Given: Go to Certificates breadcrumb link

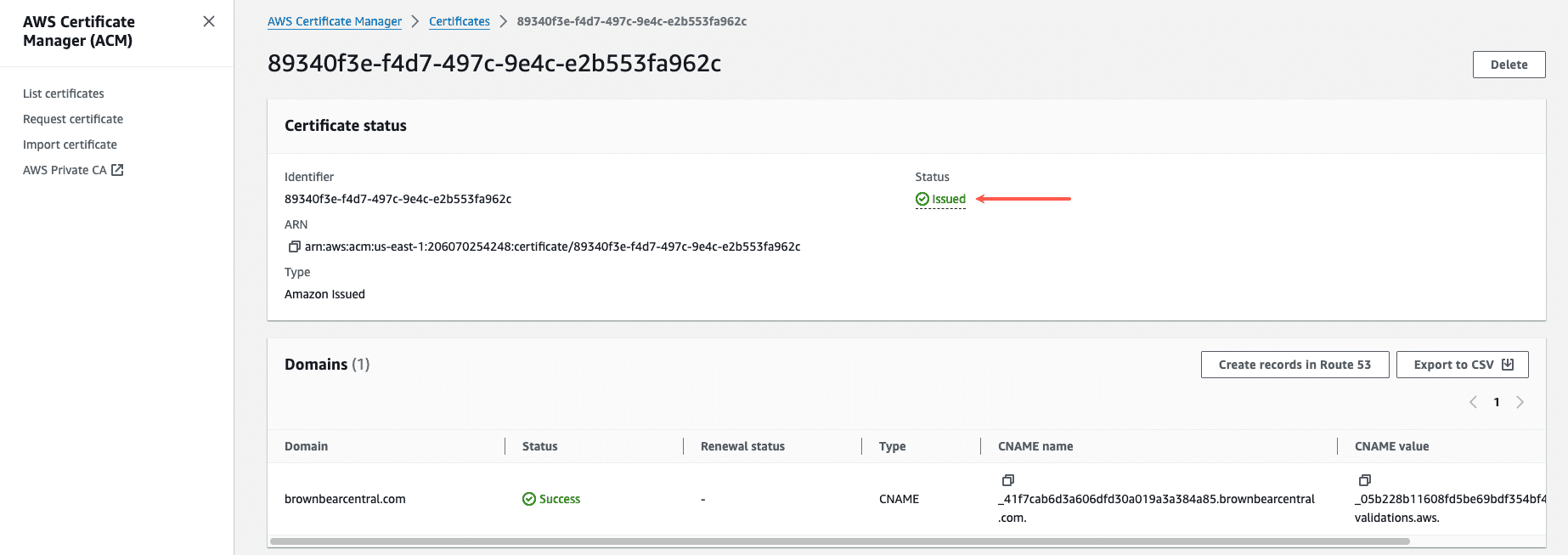Looking at the screenshot, I should coord(460,21).
